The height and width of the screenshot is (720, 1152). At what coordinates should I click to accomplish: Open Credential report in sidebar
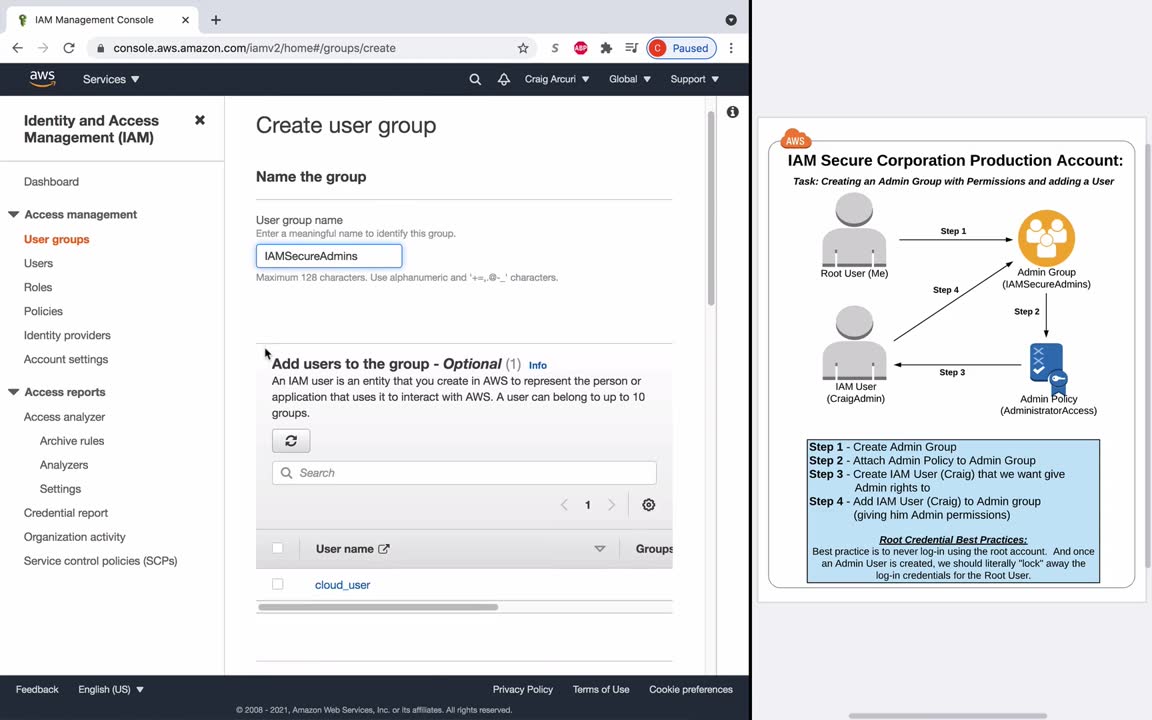coord(65,513)
